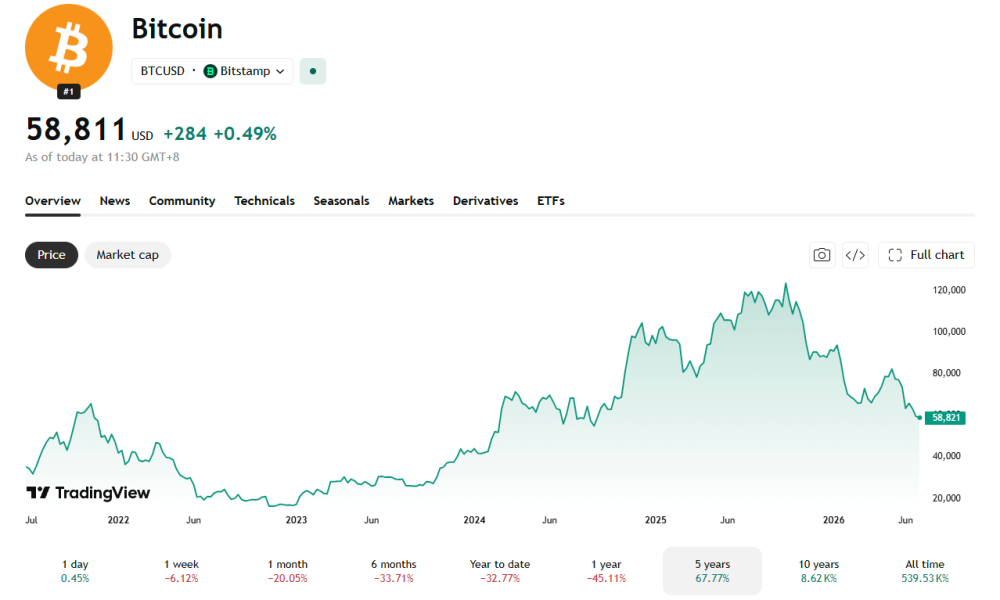Select the All time range
1000x600 pixels.
coord(925,571)
